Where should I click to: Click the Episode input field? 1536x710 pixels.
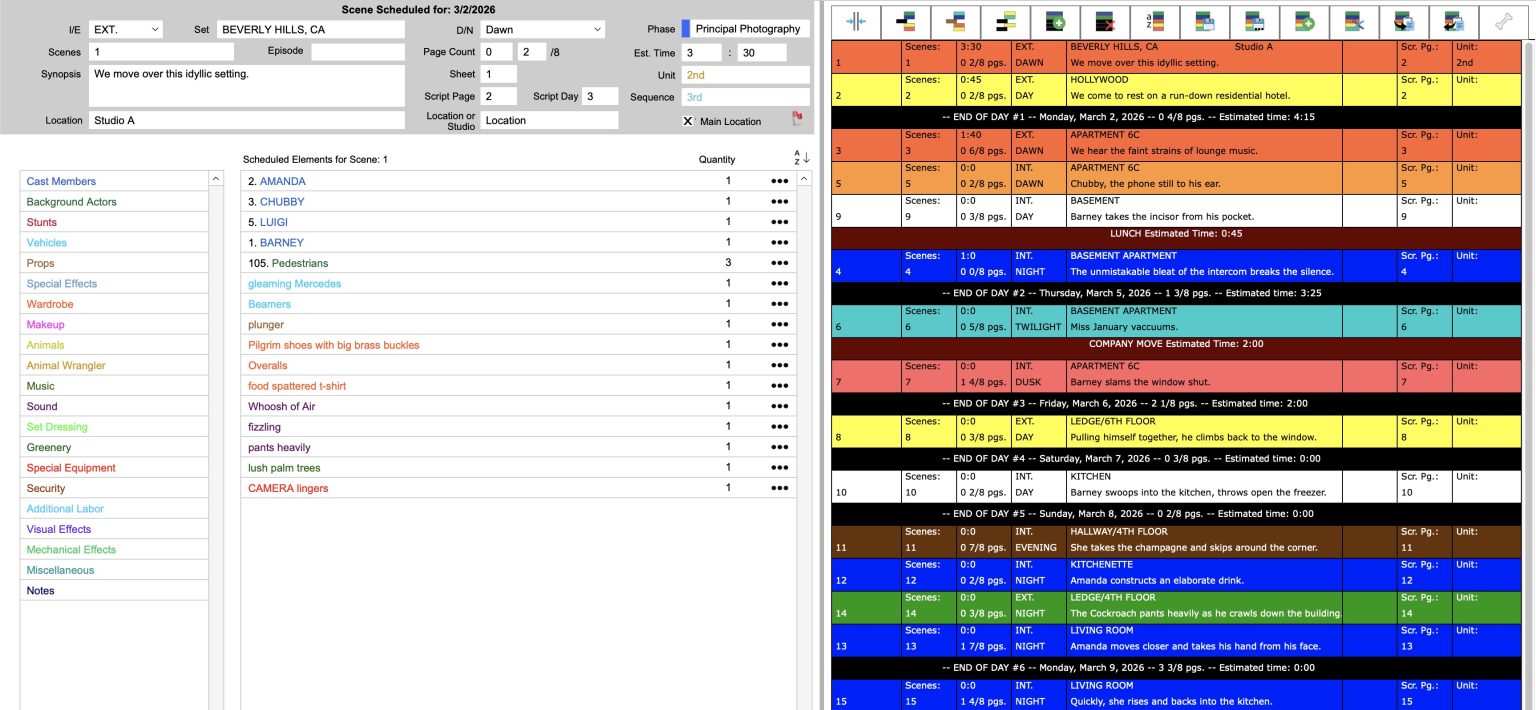click(358, 52)
